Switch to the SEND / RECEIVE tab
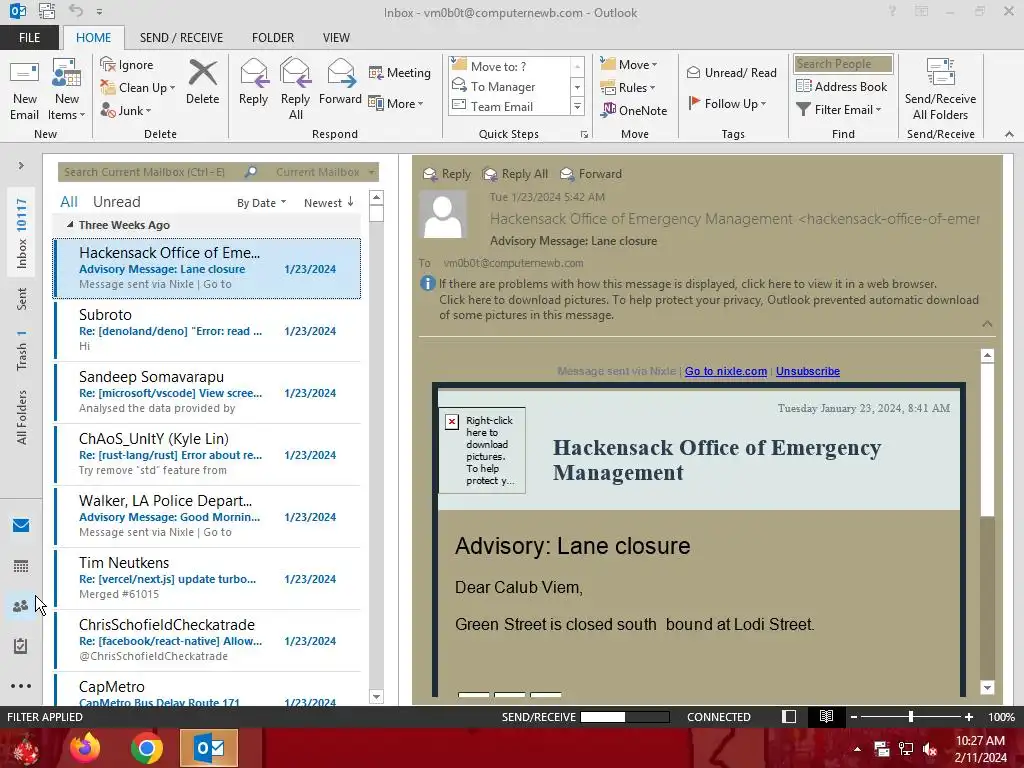1024x768 pixels. [181, 38]
